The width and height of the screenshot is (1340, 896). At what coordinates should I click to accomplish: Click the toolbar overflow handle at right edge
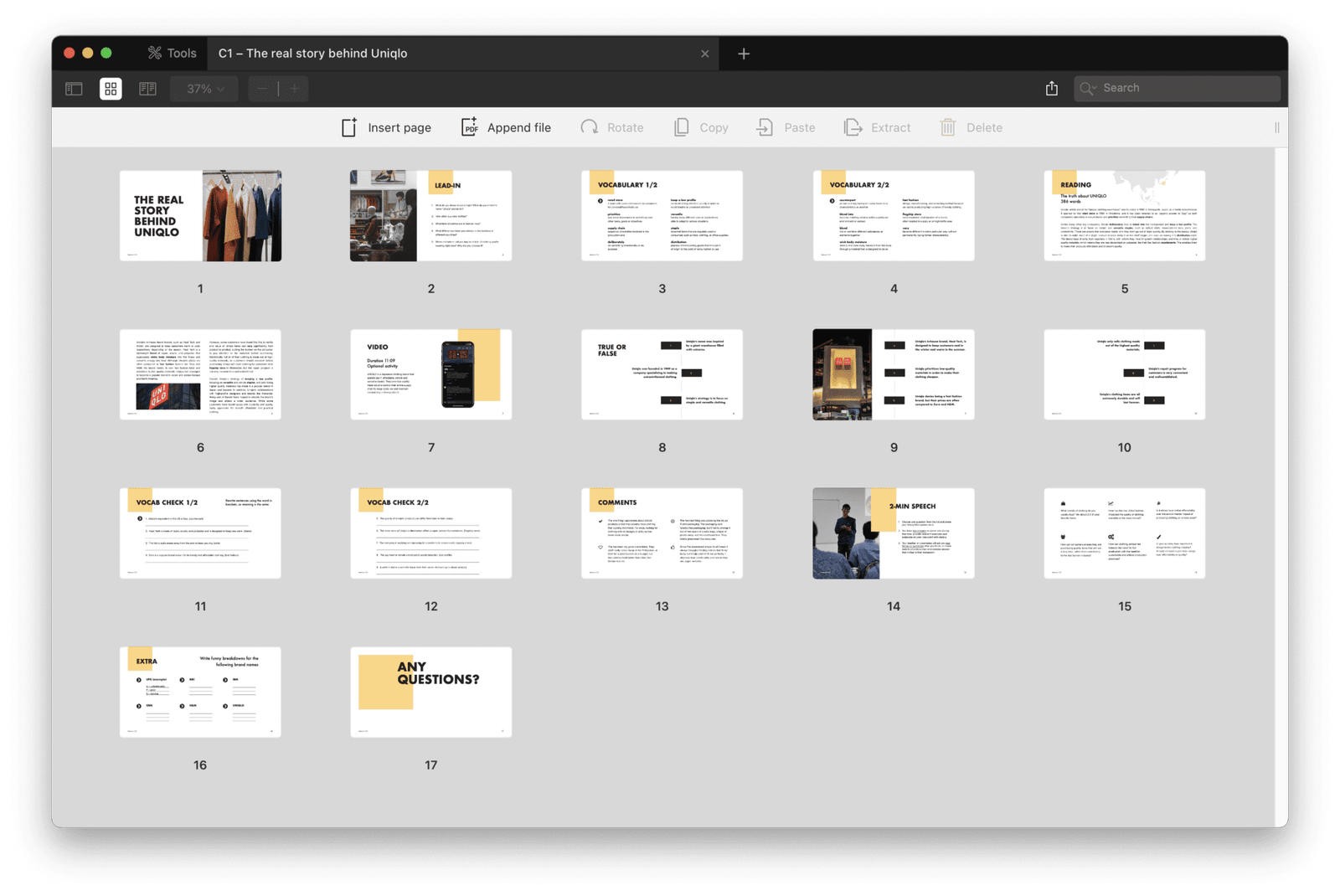(x=1277, y=127)
